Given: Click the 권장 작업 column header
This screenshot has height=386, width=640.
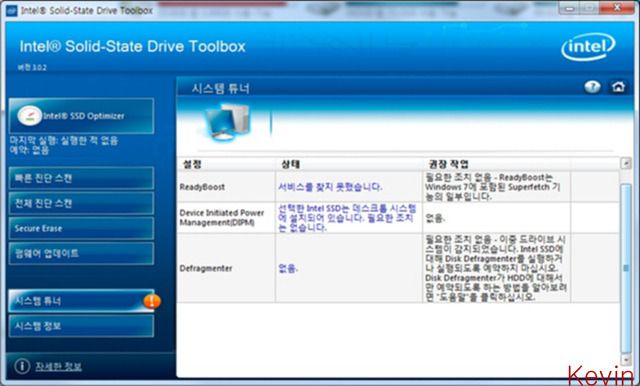Looking at the screenshot, I should [x=448, y=164].
